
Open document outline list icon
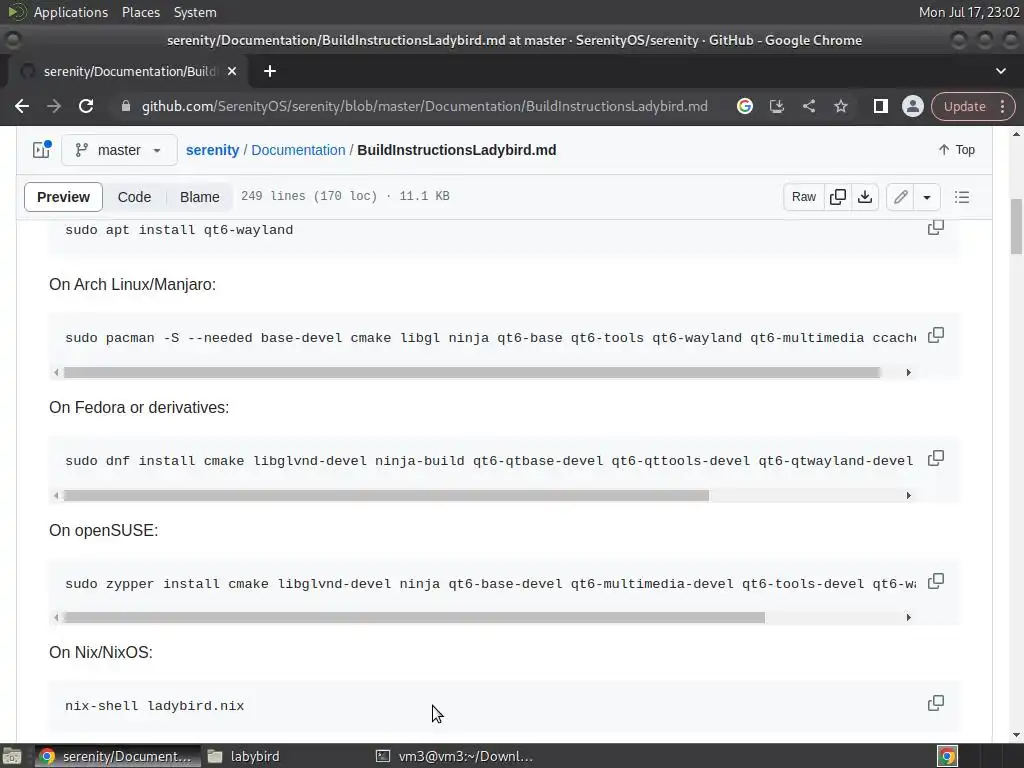click(x=961, y=197)
